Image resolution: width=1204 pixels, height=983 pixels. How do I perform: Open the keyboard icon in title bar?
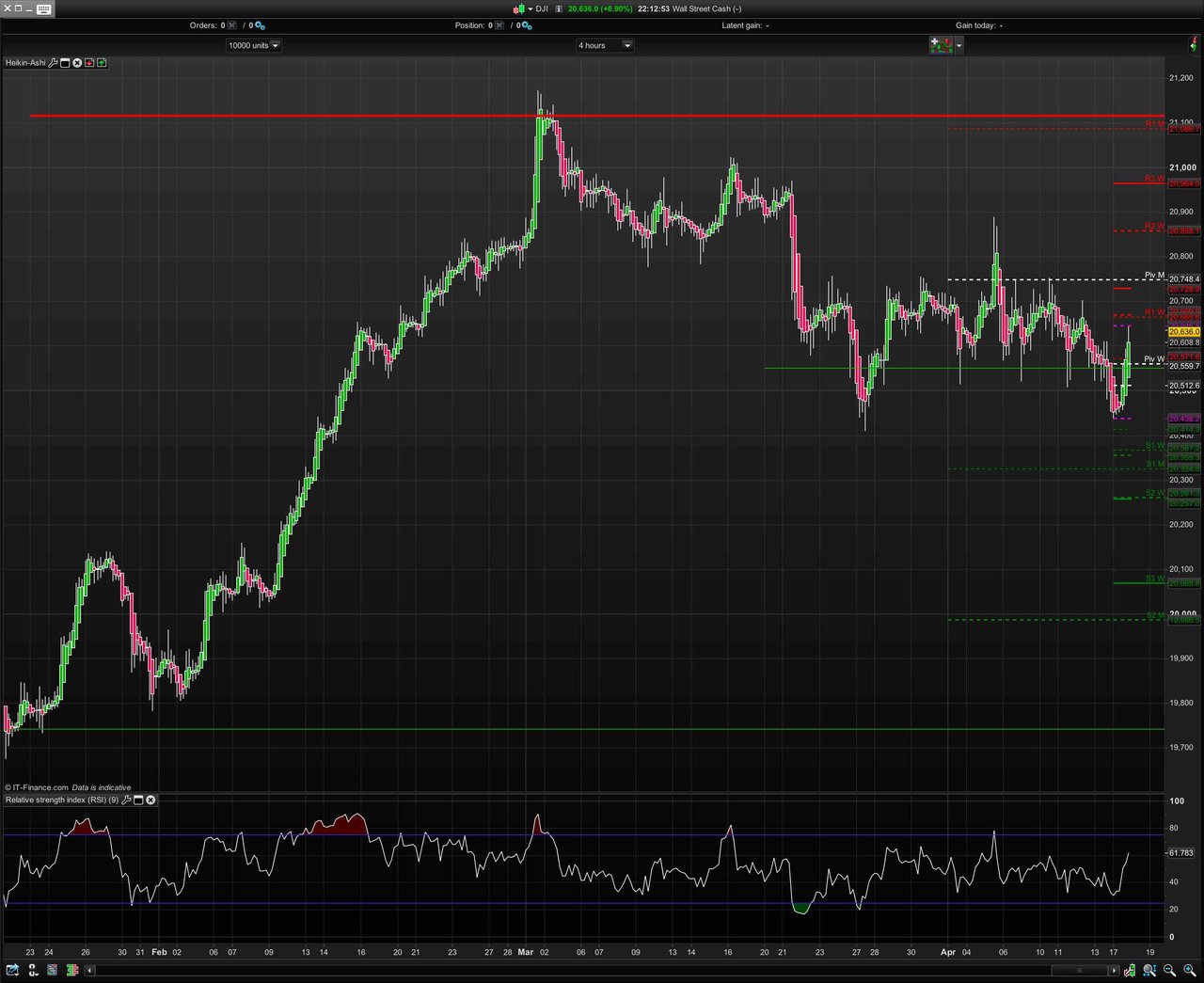coord(43,8)
